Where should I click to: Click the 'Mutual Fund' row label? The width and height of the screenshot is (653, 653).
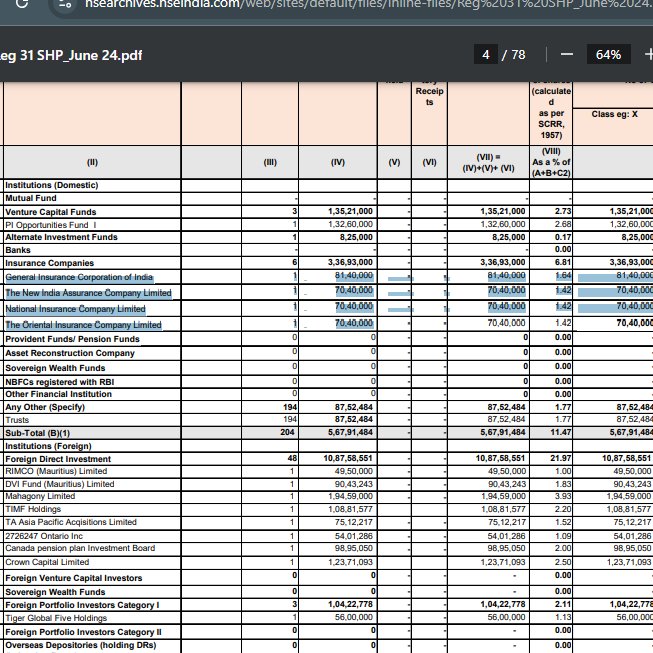point(31,198)
